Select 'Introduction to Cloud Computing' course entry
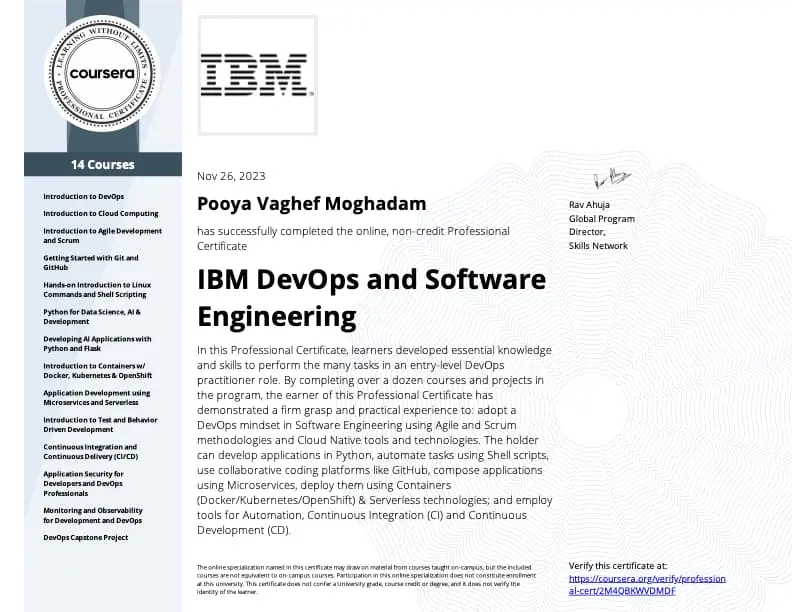792x612 pixels. [x=101, y=214]
